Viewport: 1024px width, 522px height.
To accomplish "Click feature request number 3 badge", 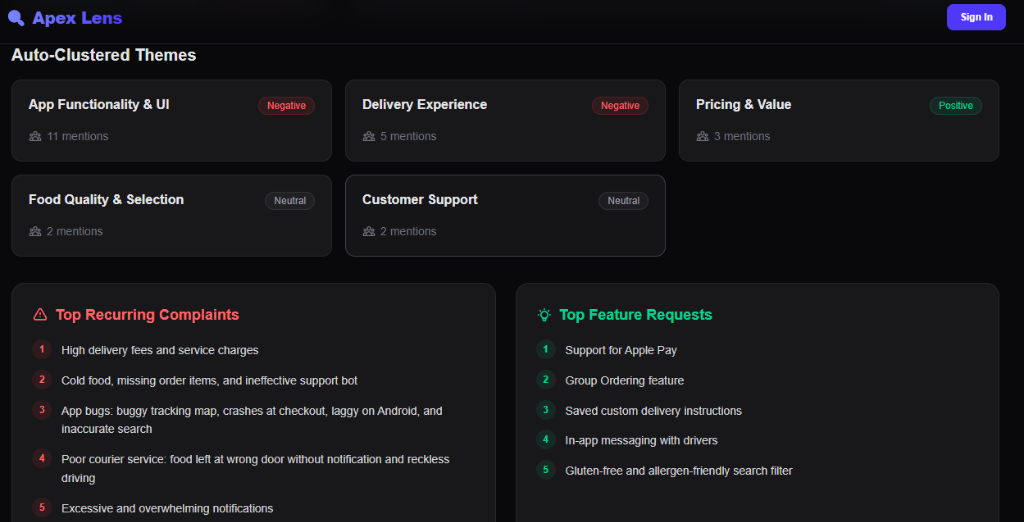I will point(546,410).
